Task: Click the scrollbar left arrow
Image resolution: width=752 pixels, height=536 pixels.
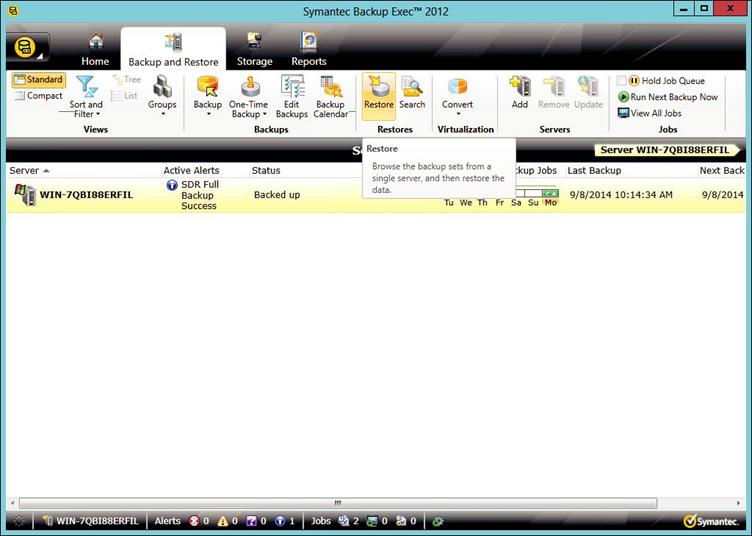Action: click(x=12, y=503)
